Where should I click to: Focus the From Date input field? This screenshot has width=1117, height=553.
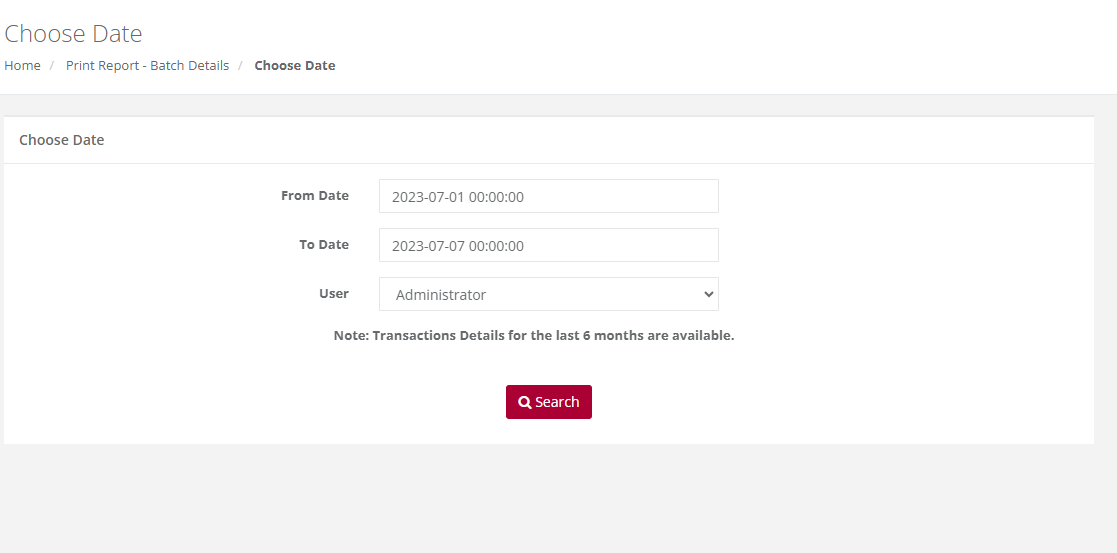549,196
